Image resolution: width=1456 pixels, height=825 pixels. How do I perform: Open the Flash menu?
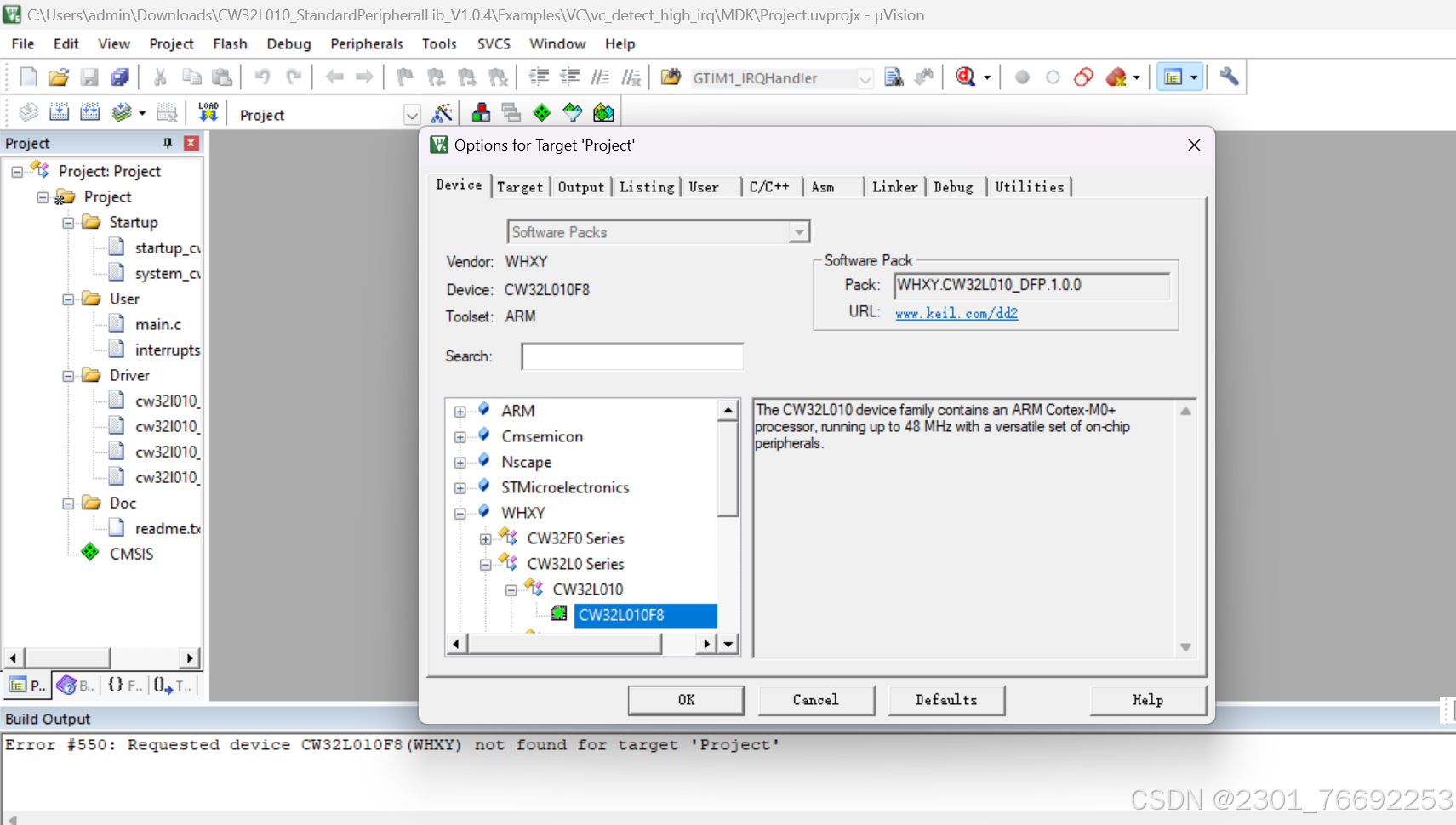point(230,44)
